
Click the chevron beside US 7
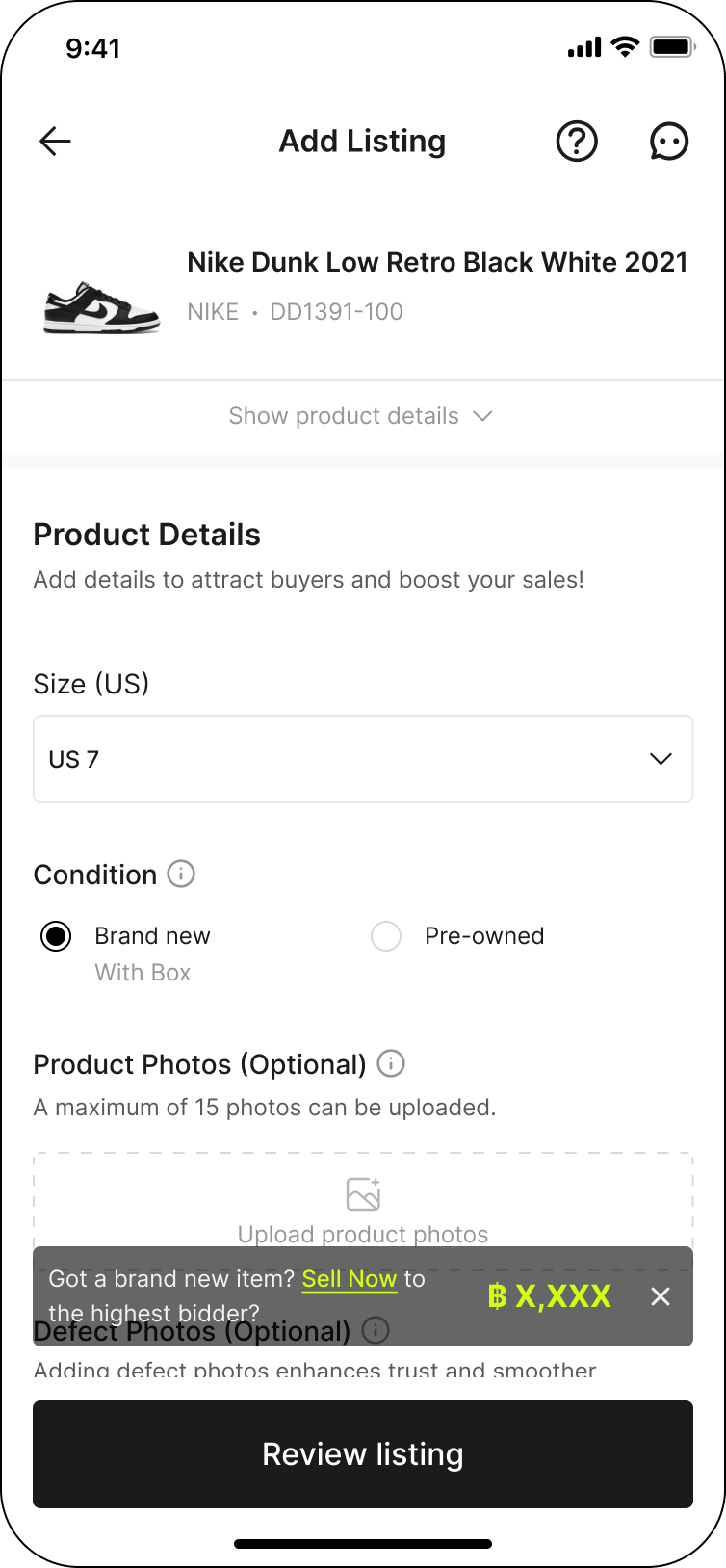pyautogui.click(x=661, y=759)
